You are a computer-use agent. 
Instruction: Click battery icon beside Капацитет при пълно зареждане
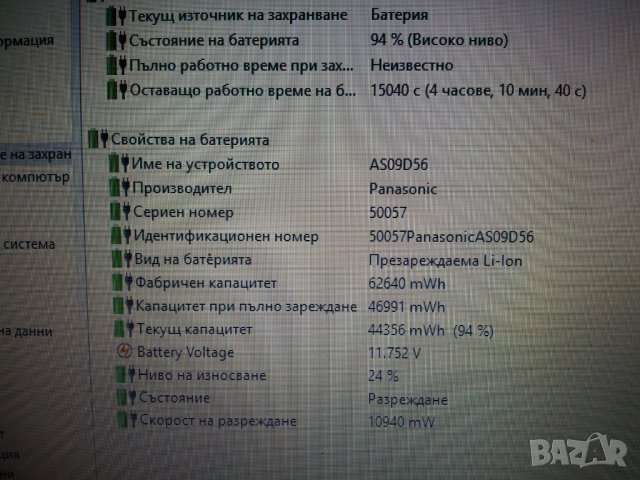coord(124,306)
